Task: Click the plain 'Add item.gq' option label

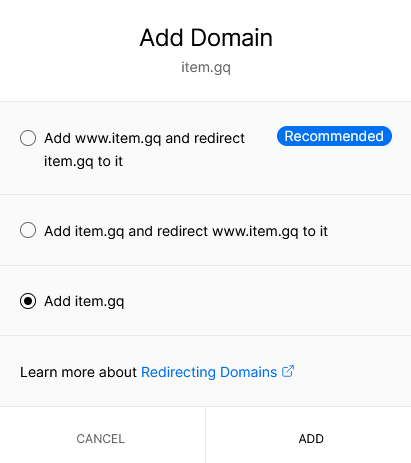Action: point(84,301)
